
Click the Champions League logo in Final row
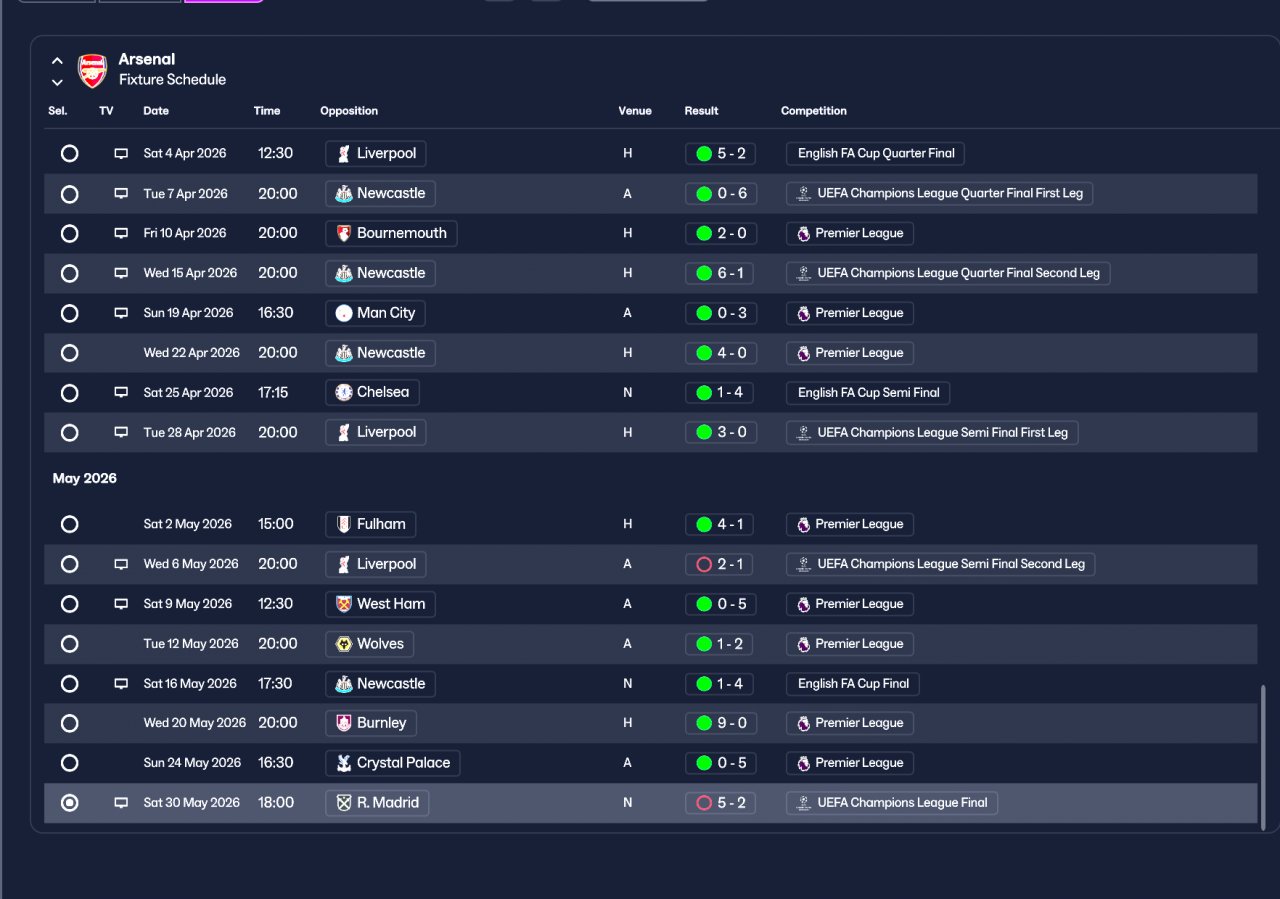pos(803,803)
